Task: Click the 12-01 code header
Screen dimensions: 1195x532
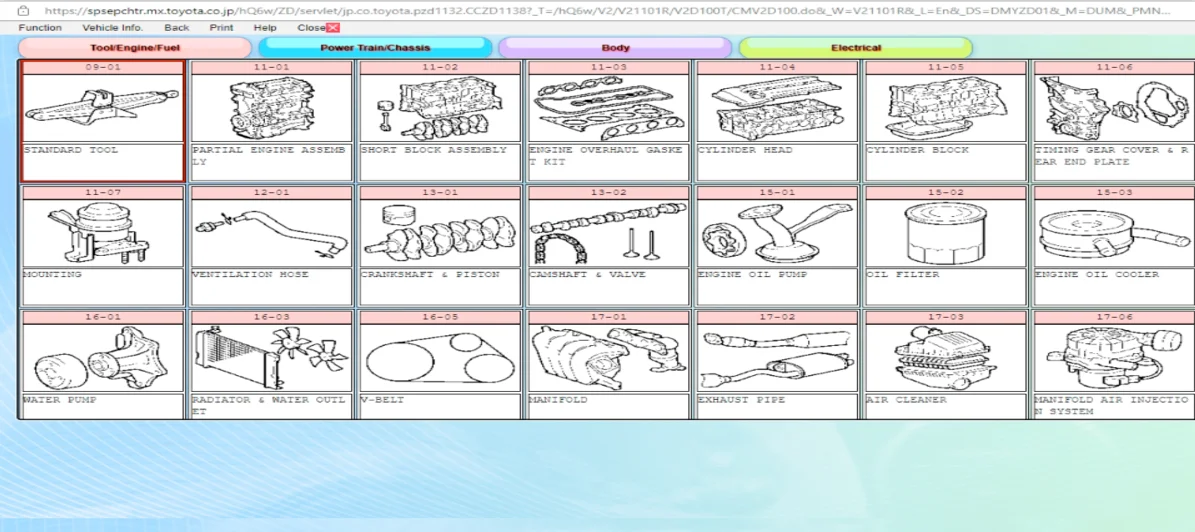Action: (x=271, y=193)
